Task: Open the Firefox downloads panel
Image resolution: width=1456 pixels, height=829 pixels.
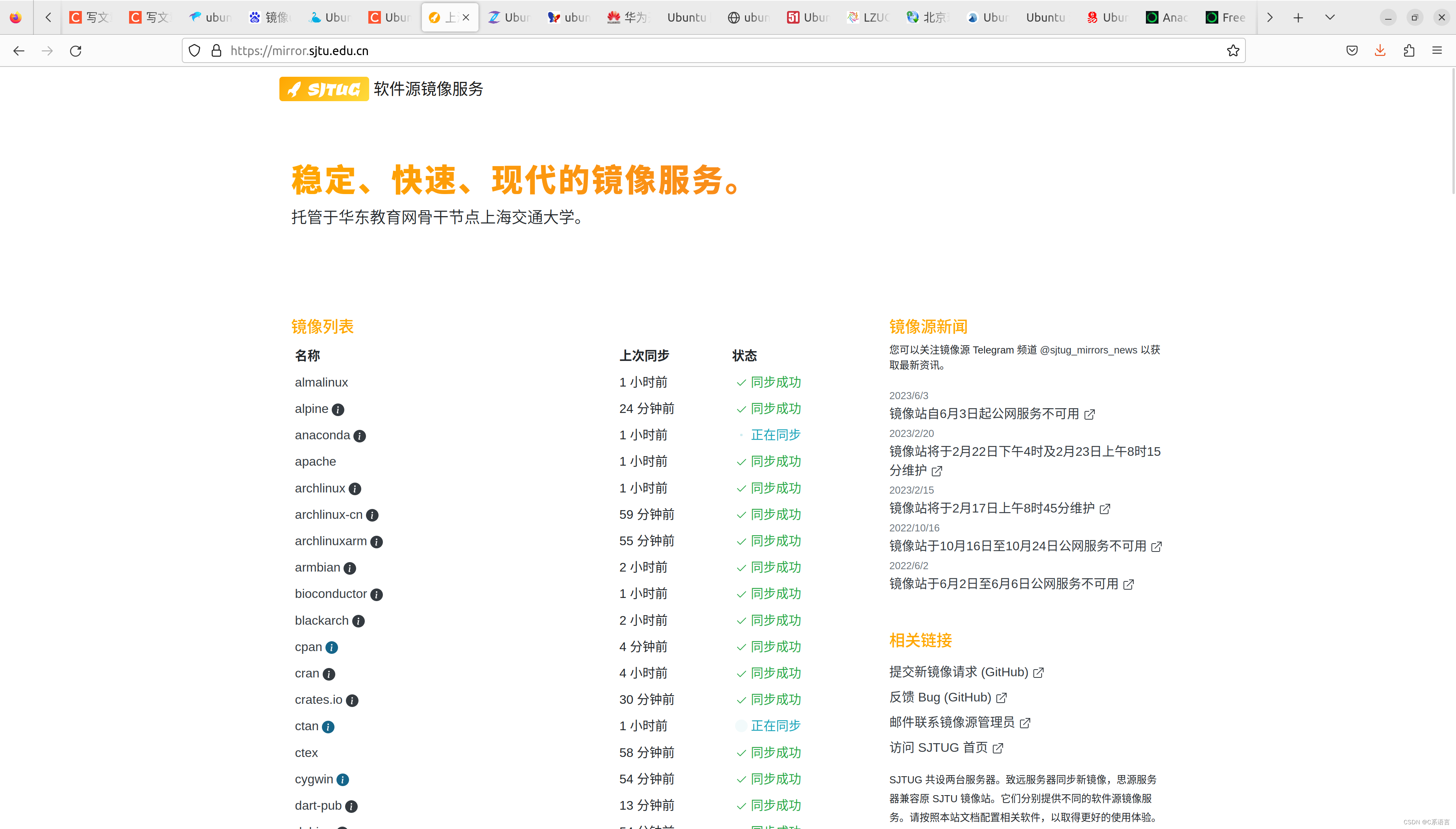Action: coord(1380,51)
